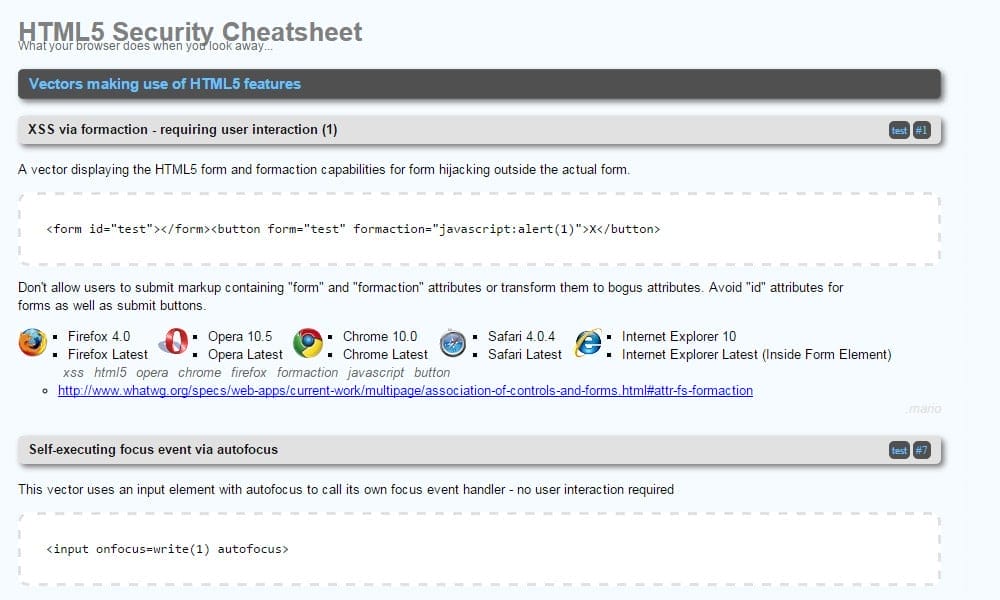
Task: Click inside the form vector code snippet
Action: click(354, 229)
